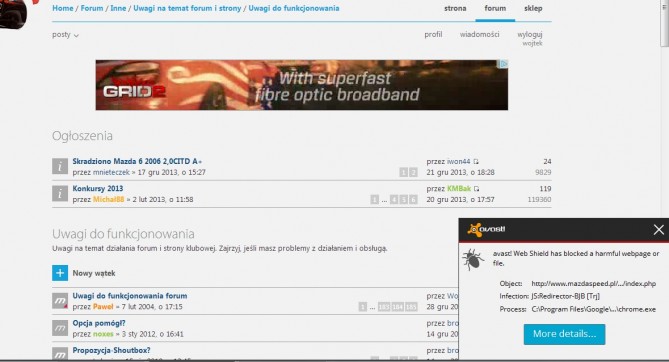Switch to the strona tab
This screenshot has width=669, height=362.
point(455,9)
